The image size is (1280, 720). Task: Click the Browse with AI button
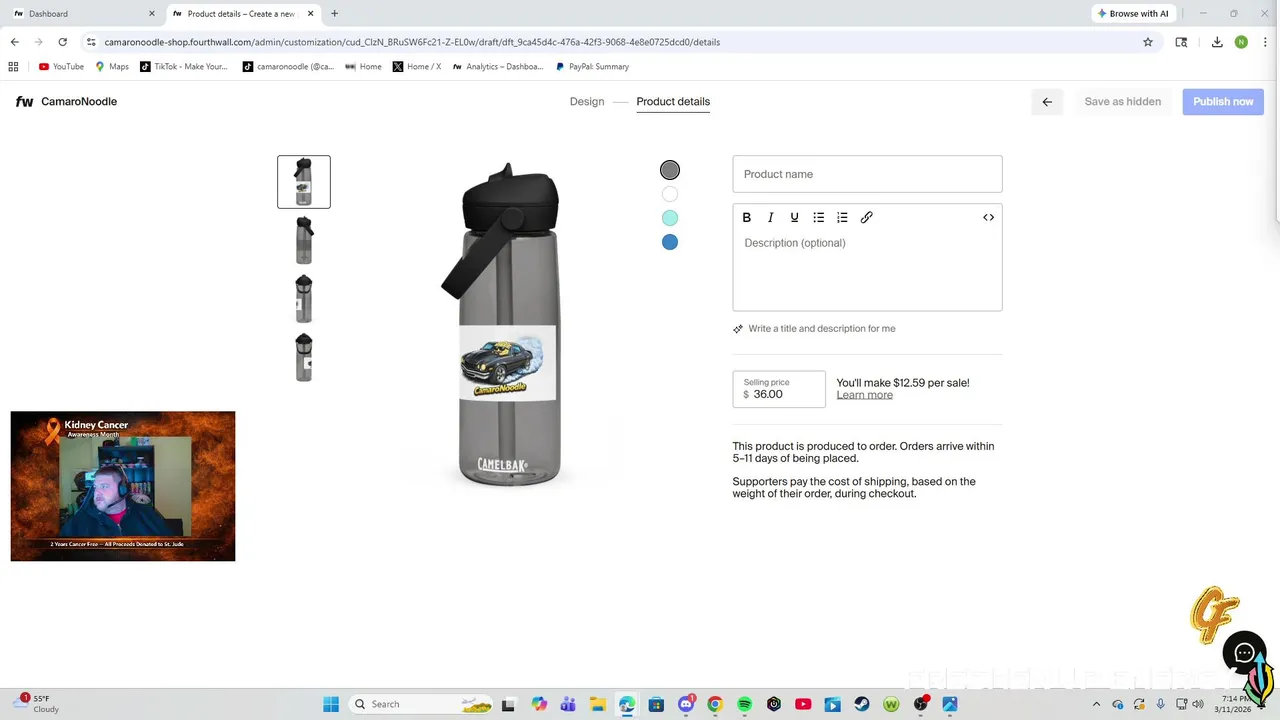1133,14
